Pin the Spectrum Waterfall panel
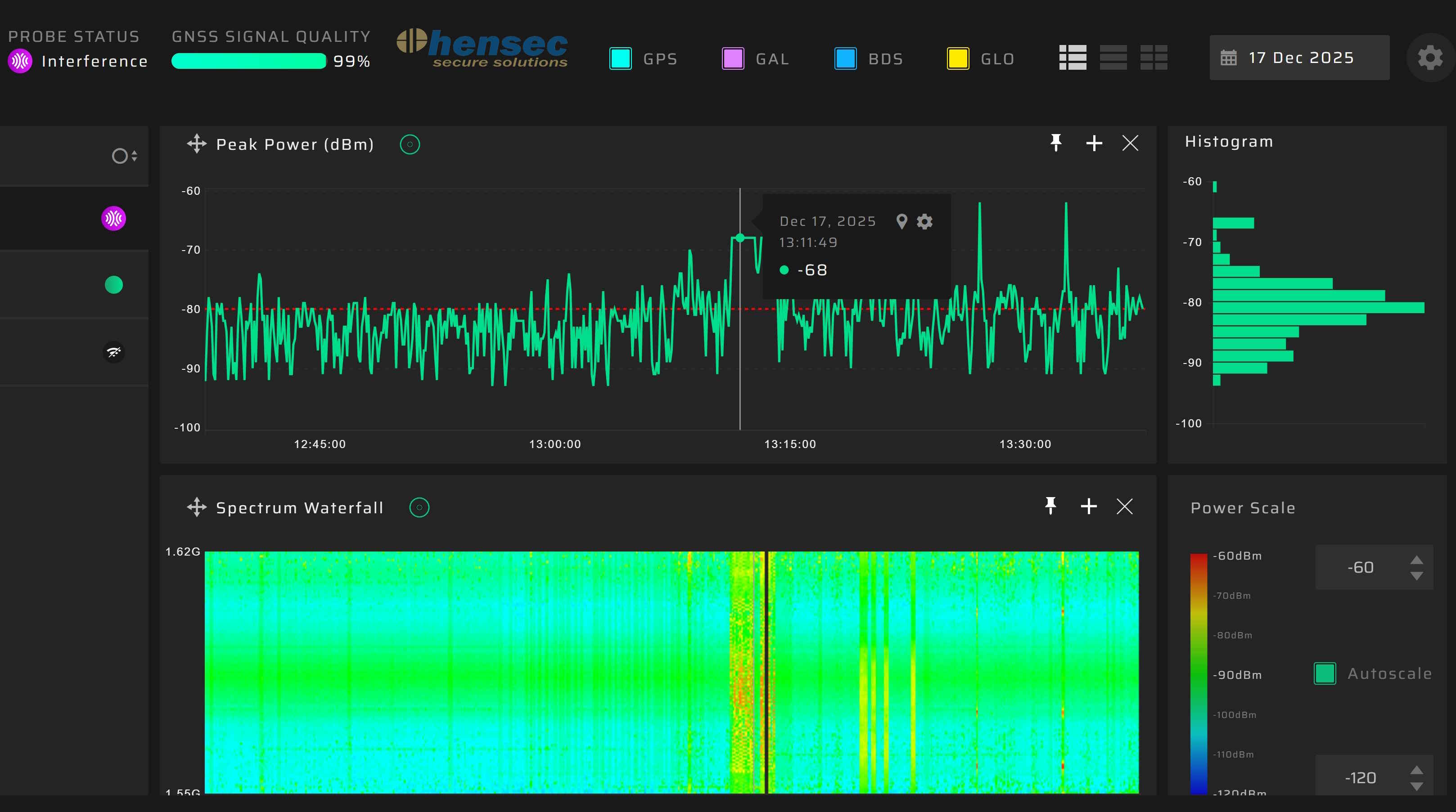Image resolution: width=1456 pixels, height=812 pixels. (x=1050, y=506)
